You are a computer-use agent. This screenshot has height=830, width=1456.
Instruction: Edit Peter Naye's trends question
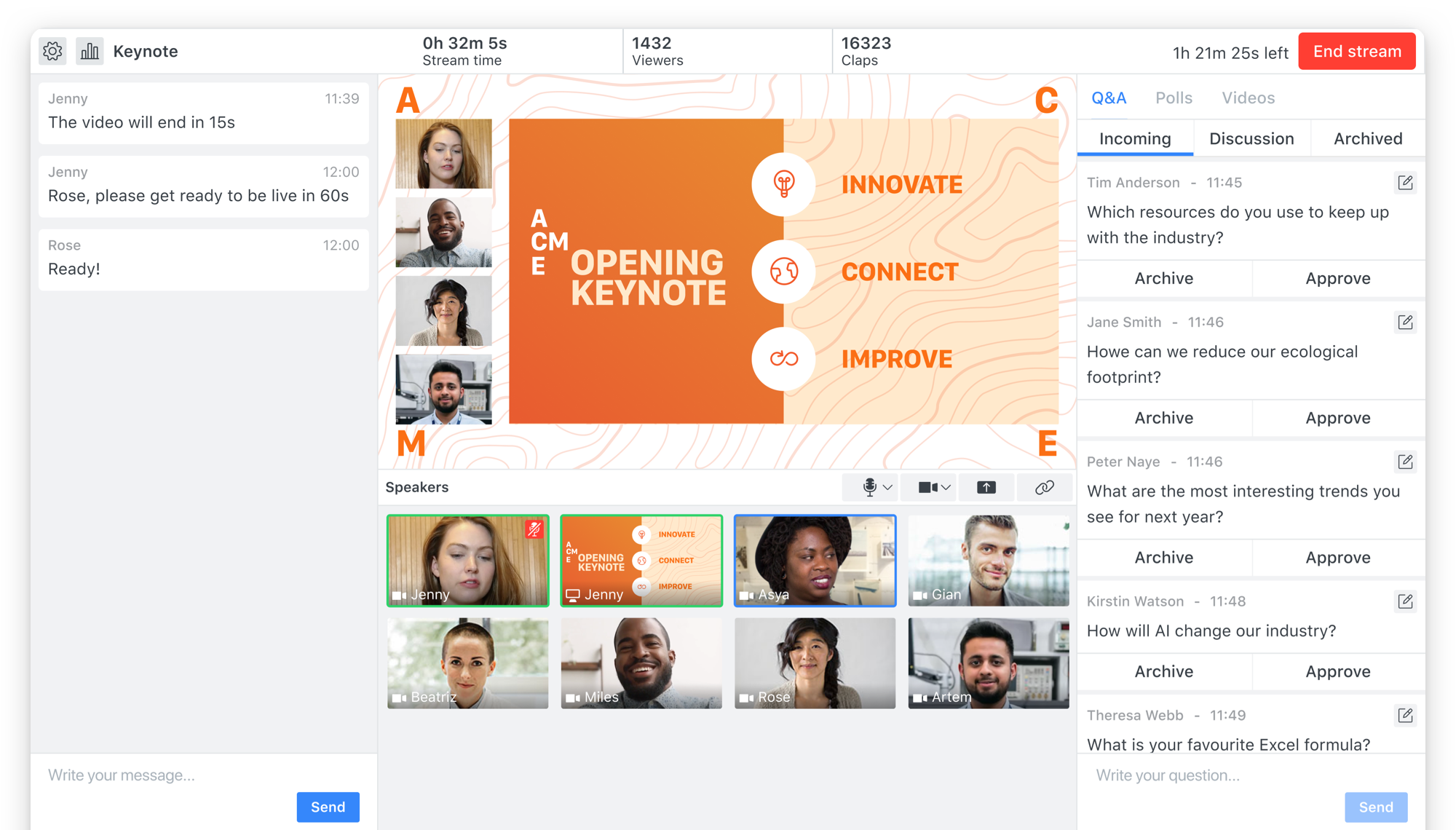pos(1405,462)
